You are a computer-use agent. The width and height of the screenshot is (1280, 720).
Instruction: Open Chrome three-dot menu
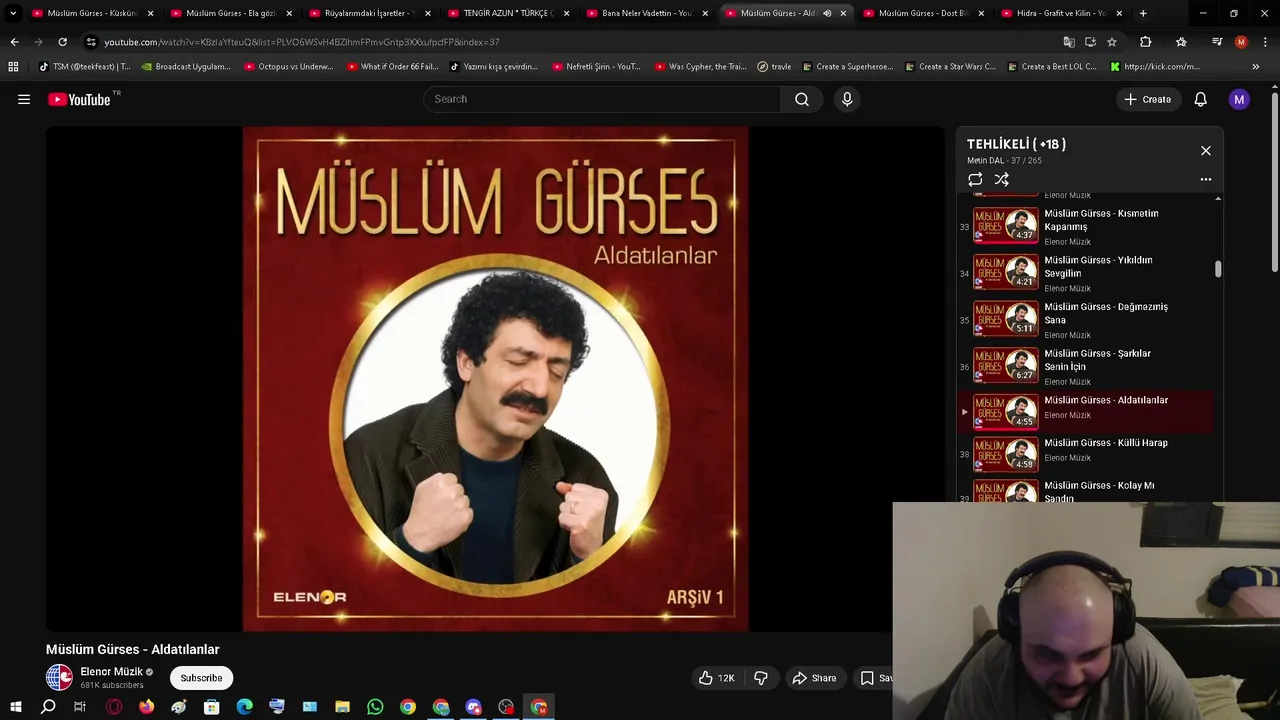tap(1265, 42)
